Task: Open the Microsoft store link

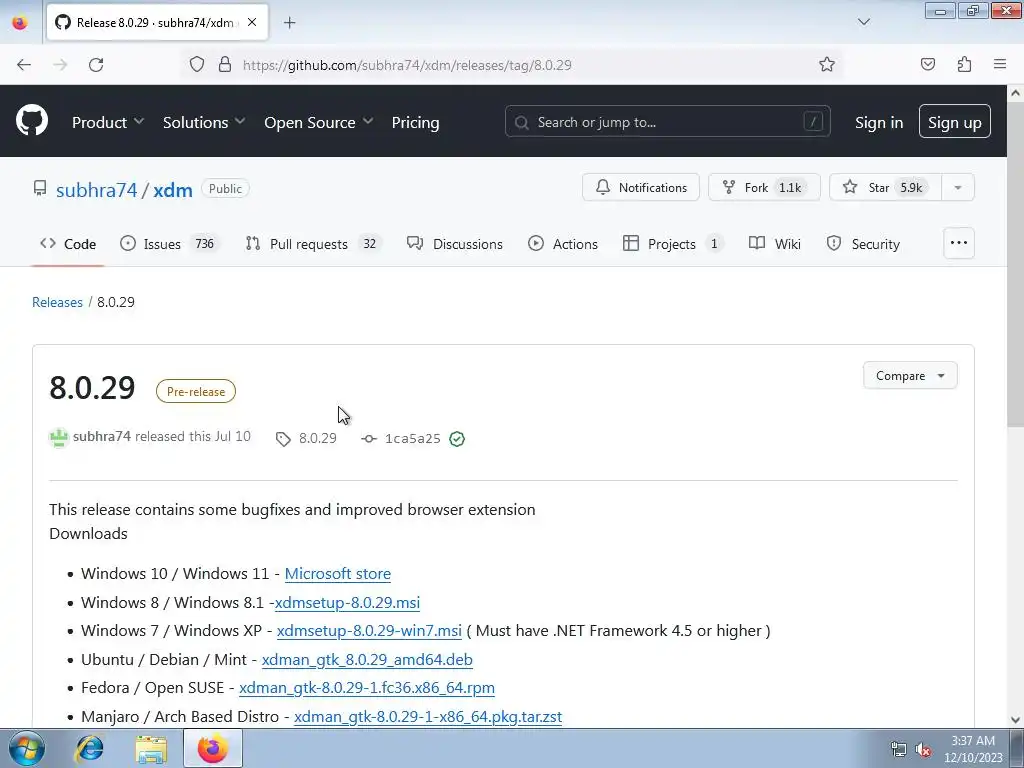Action: 338,573
